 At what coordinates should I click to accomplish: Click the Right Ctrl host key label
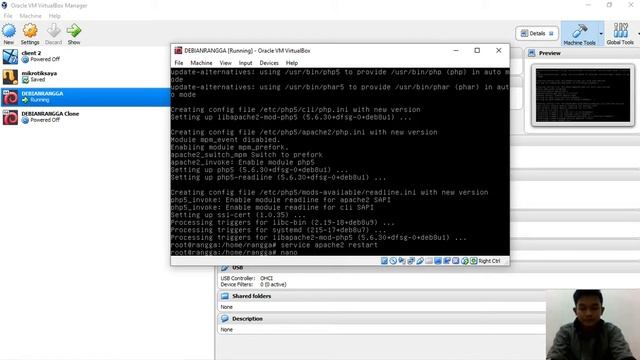[489, 261]
